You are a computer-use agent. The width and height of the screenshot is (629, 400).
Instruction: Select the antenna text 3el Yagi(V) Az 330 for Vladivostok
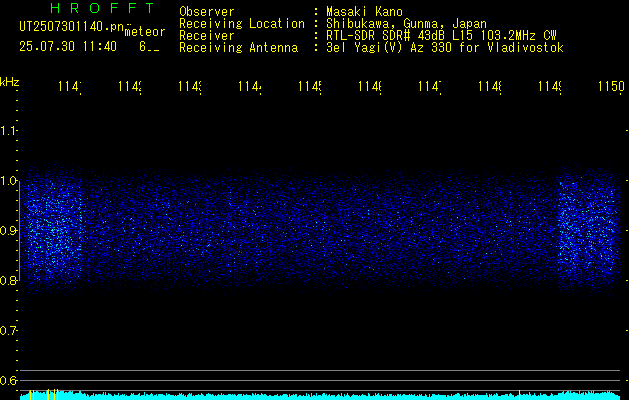pos(445,48)
